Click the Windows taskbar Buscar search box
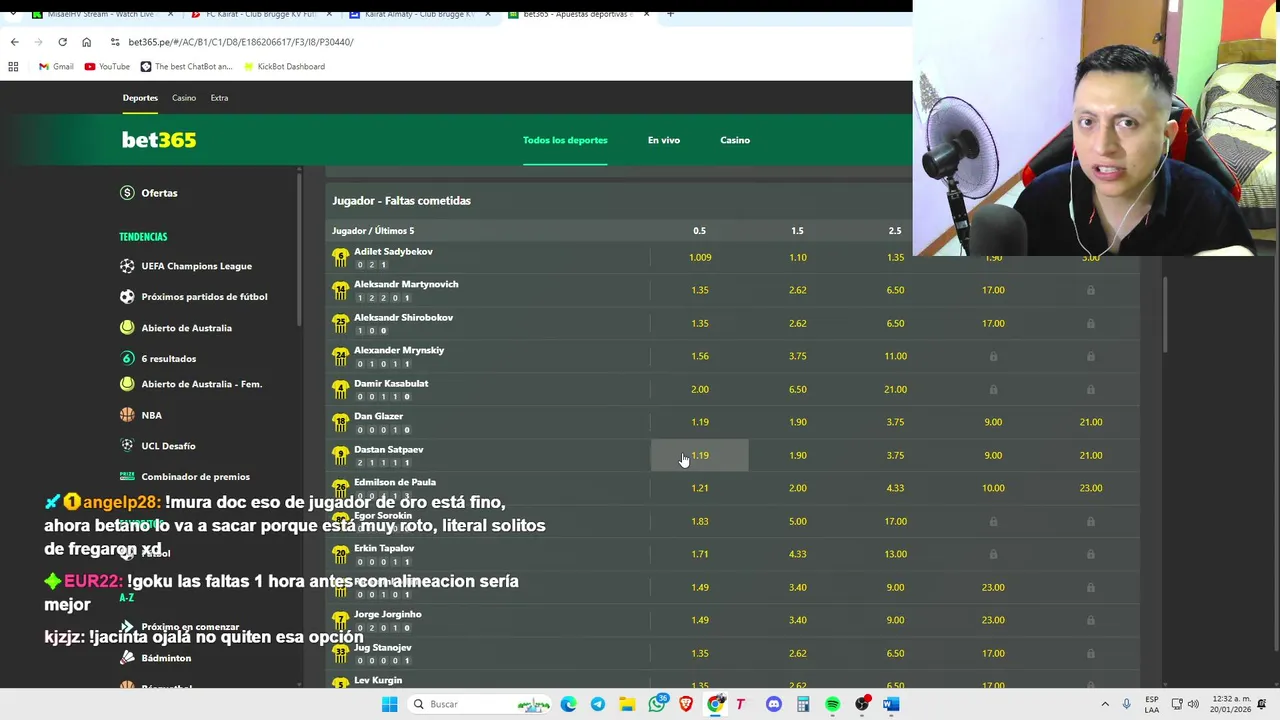The width and height of the screenshot is (1280, 720). [x=480, y=704]
